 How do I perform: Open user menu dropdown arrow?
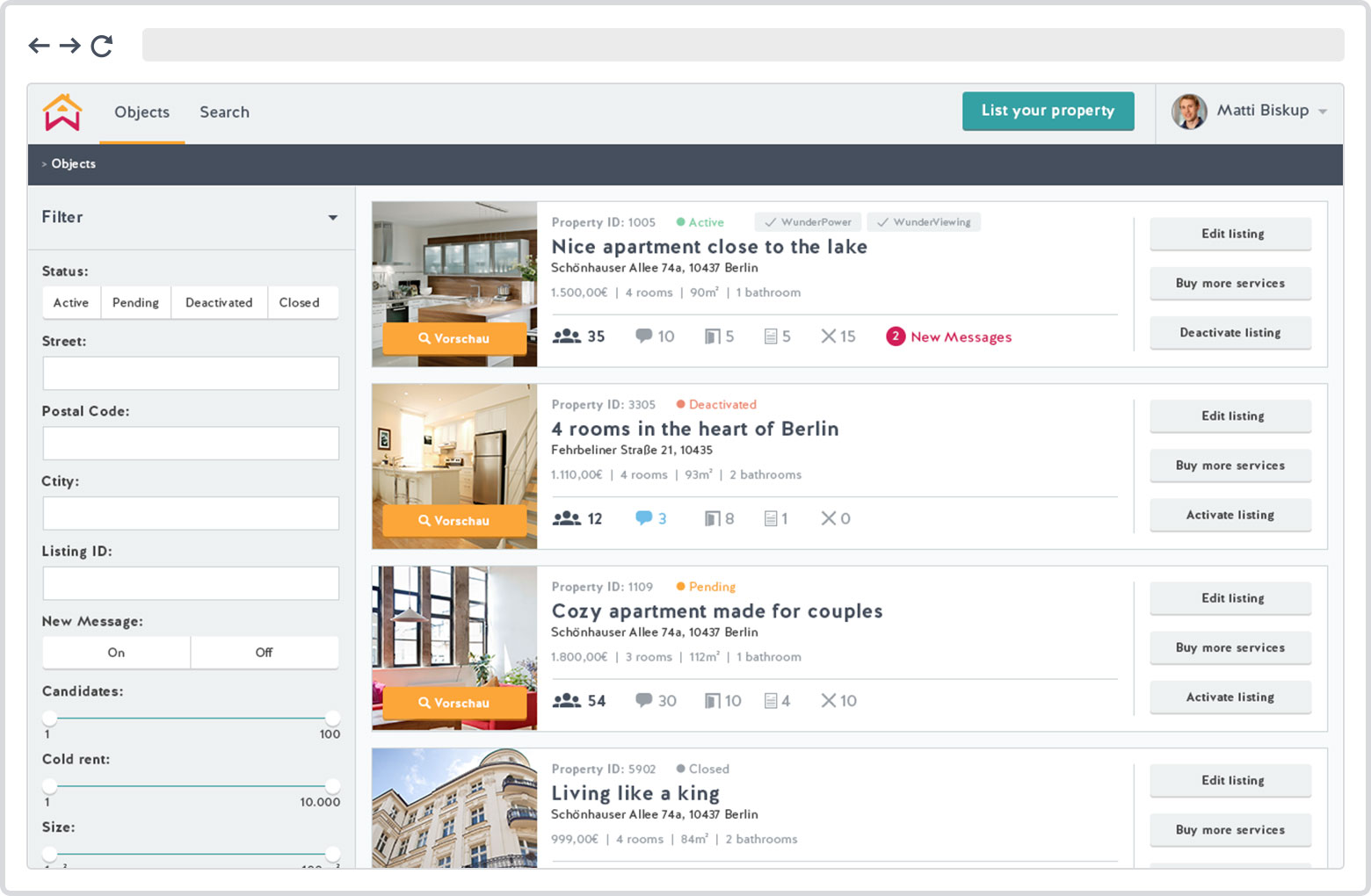coord(1323,112)
